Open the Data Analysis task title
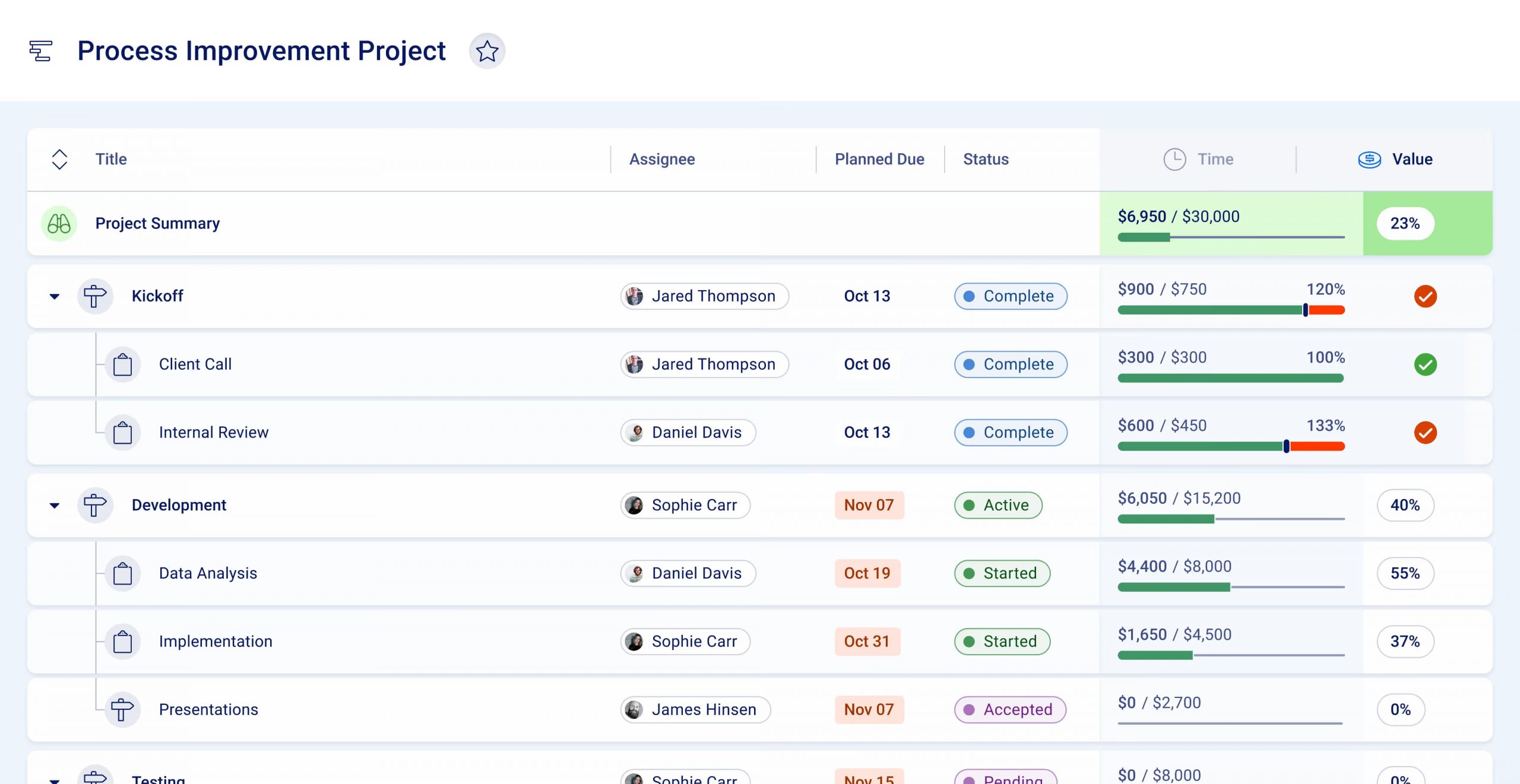 point(208,573)
